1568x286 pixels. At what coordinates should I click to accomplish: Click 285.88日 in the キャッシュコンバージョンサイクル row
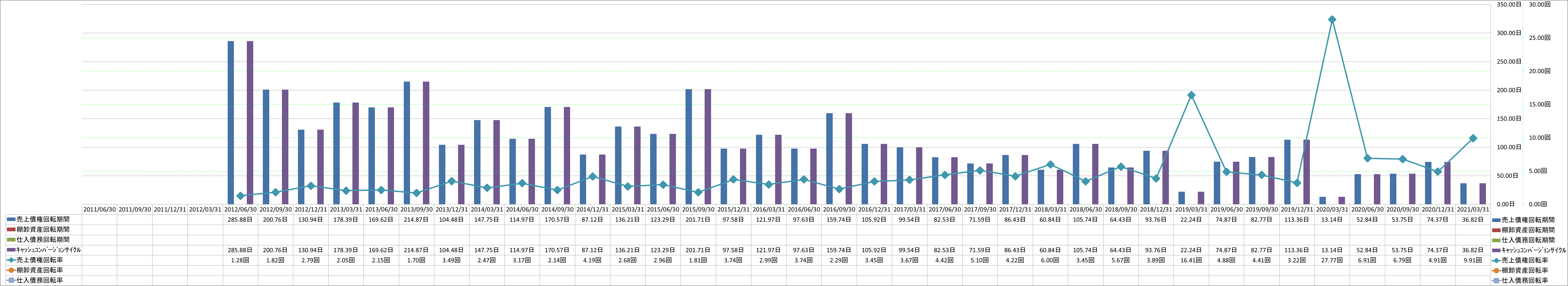[x=240, y=250]
